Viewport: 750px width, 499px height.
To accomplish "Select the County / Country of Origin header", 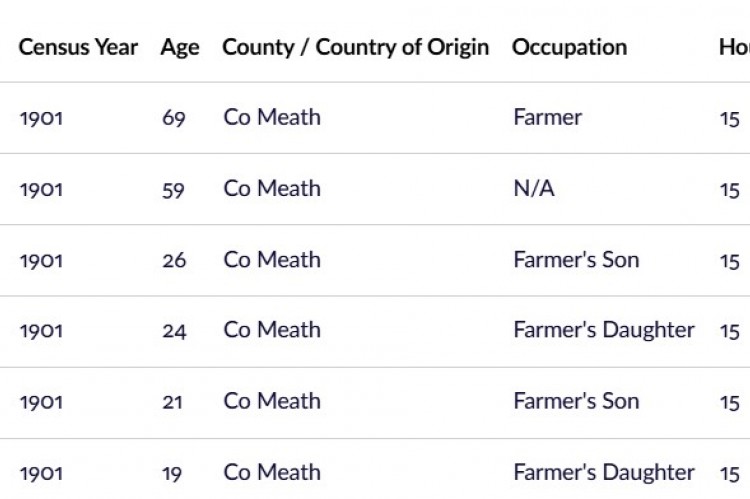I will click(x=355, y=47).
